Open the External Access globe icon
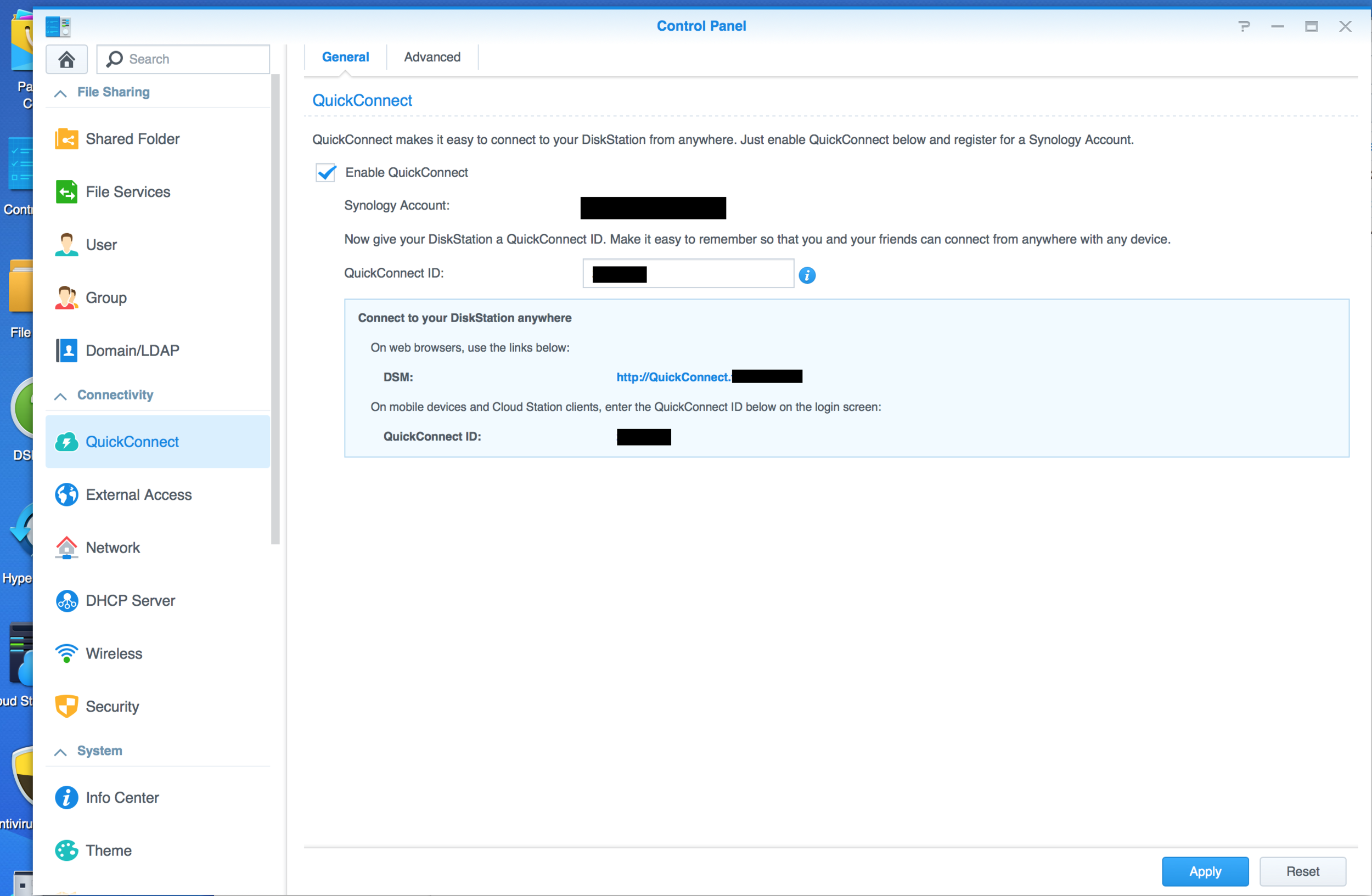This screenshot has height=896, width=1372. point(66,495)
